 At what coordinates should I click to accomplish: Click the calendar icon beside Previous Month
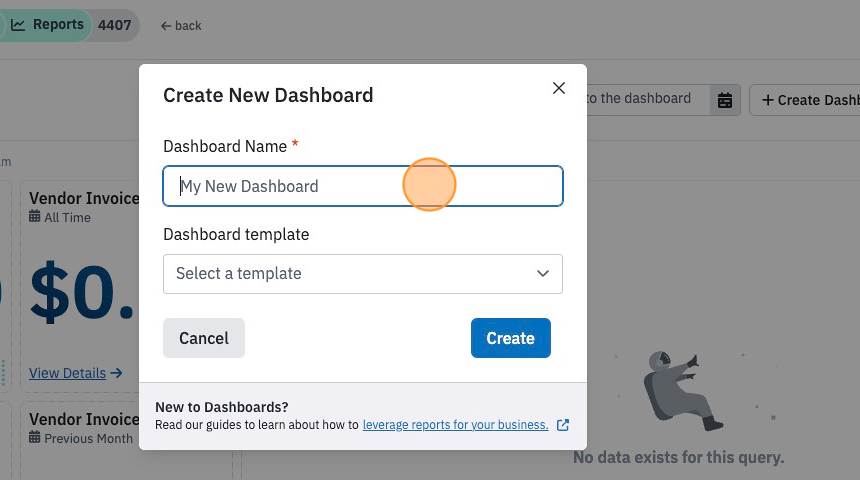click(35, 437)
